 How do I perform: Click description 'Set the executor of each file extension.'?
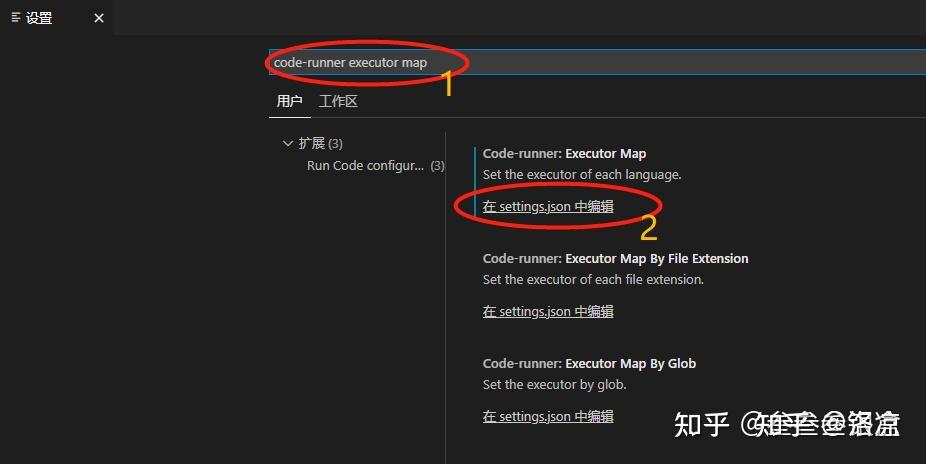click(593, 280)
